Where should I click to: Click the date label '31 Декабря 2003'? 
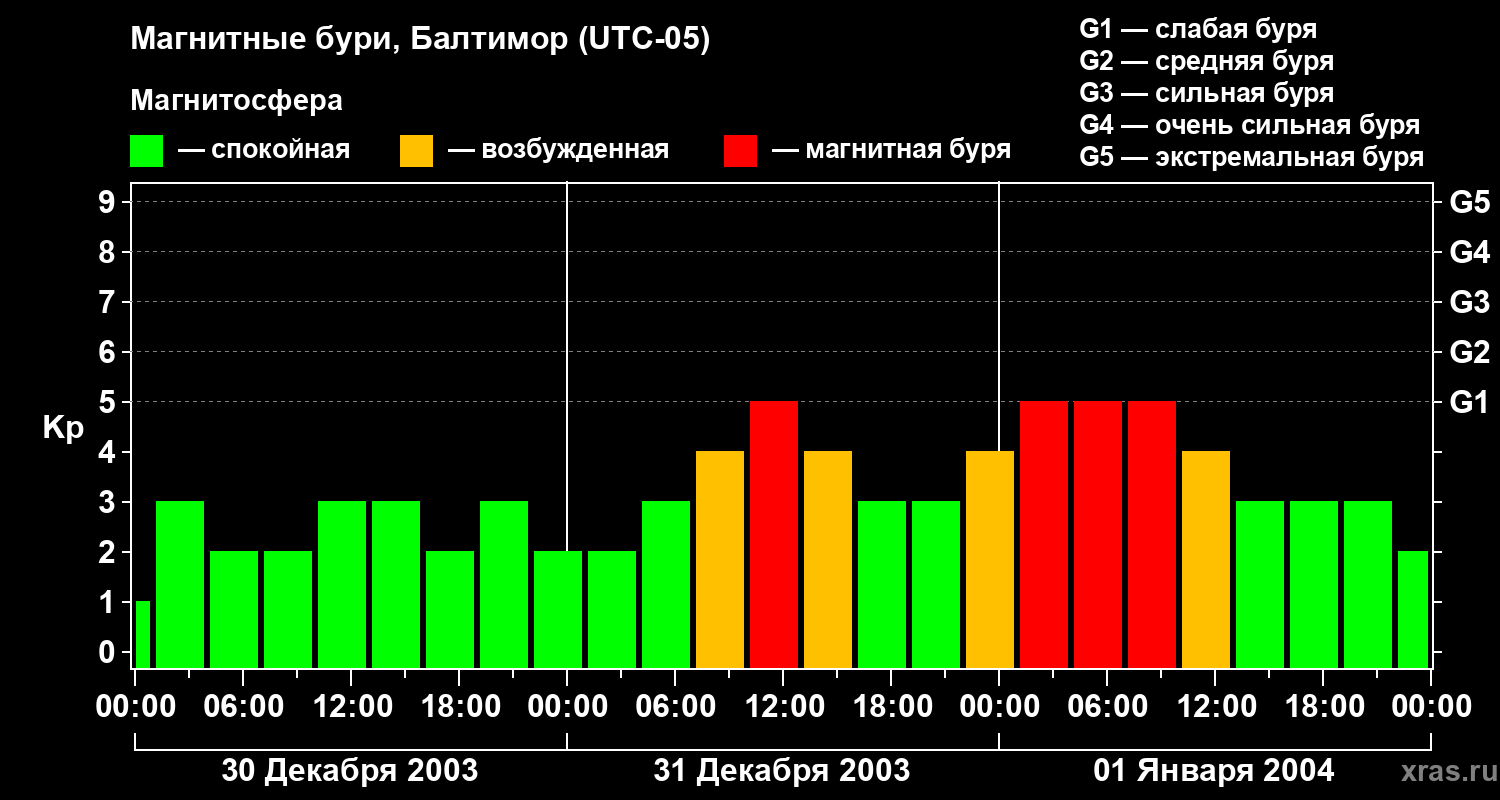pyautogui.click(x=781, y=771)
